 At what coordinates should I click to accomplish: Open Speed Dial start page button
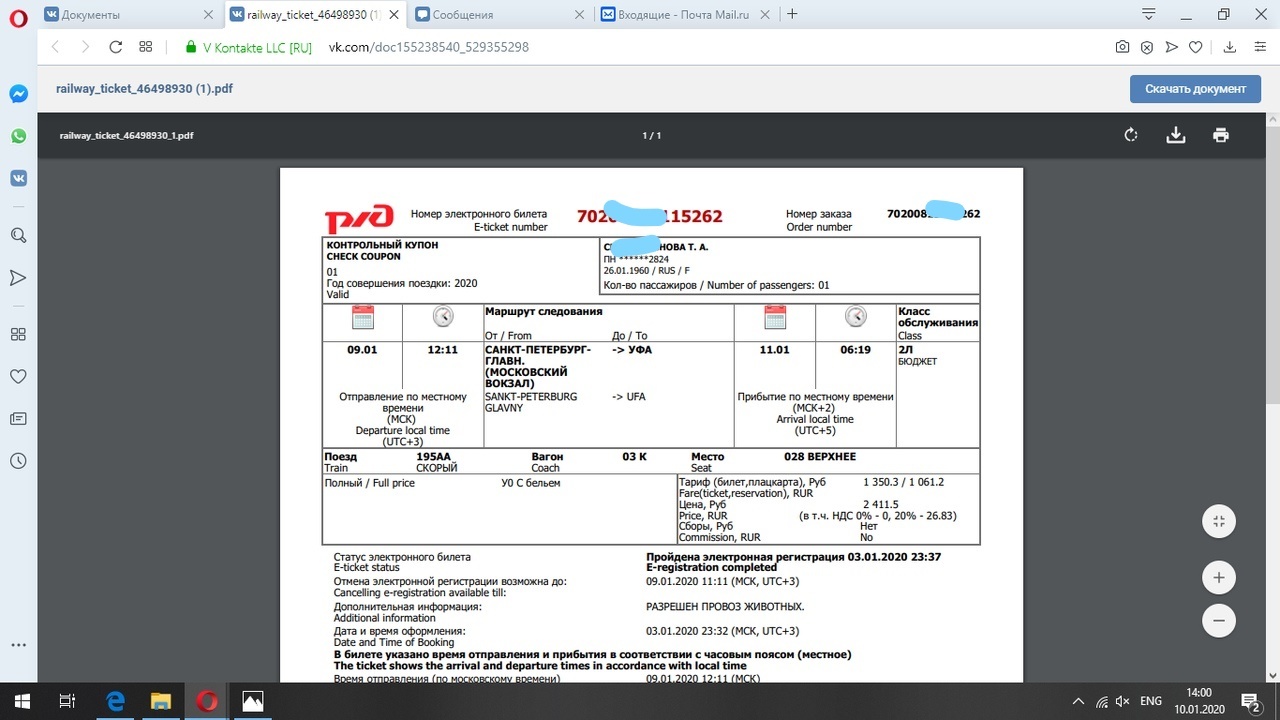pos(146,47)
